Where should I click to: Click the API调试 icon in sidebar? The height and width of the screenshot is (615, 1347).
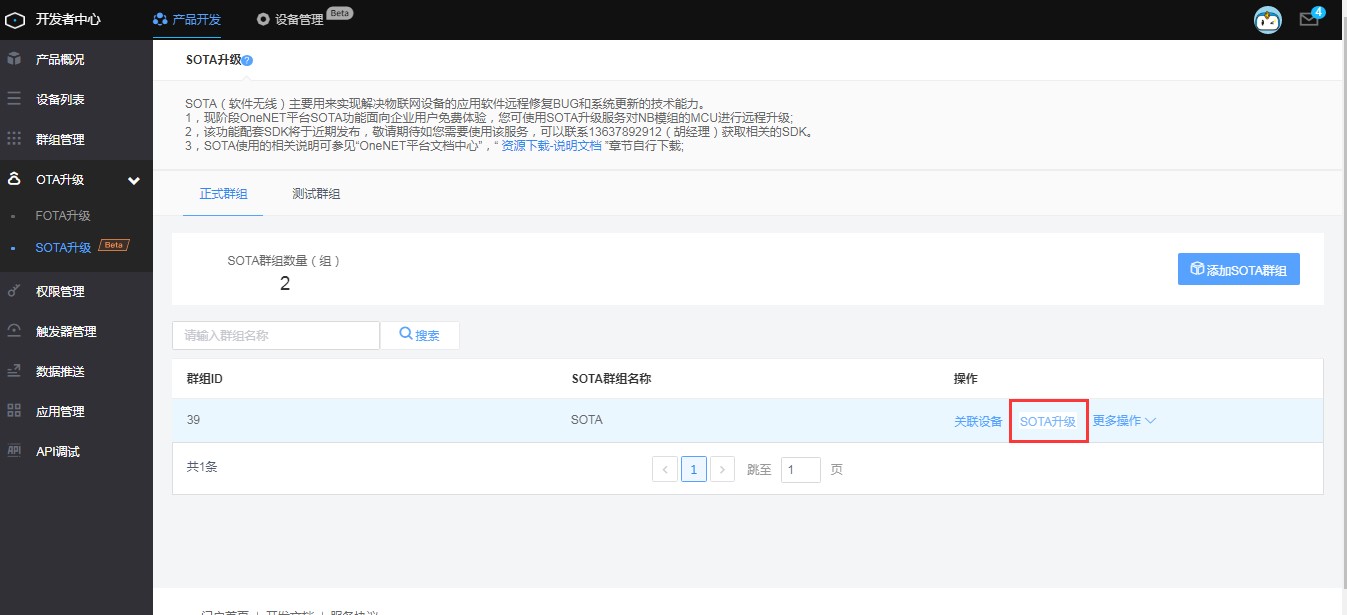point(14,450)
